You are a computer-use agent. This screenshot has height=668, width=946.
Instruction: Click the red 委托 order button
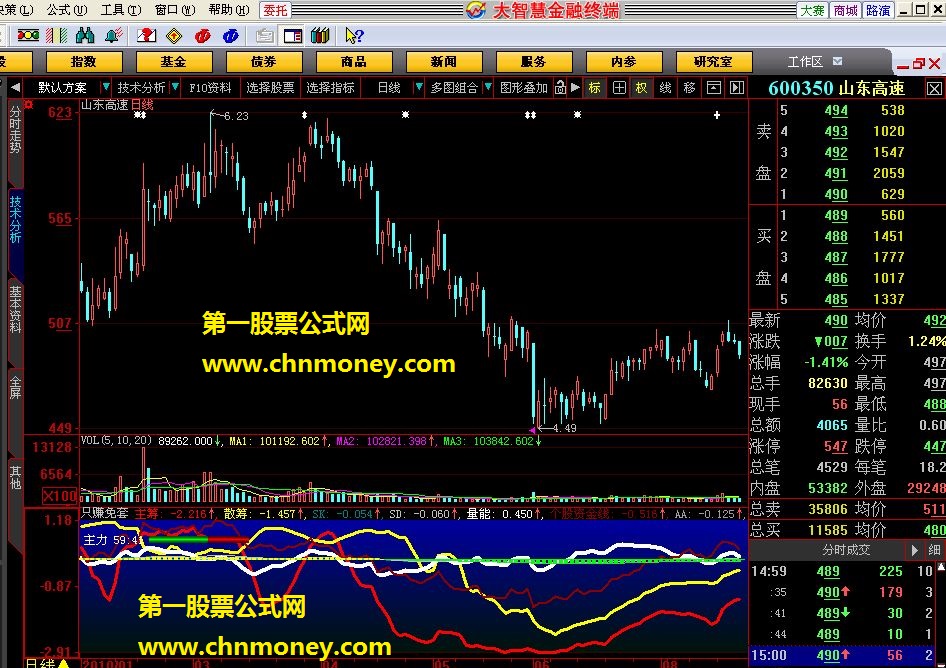point(275,10)
